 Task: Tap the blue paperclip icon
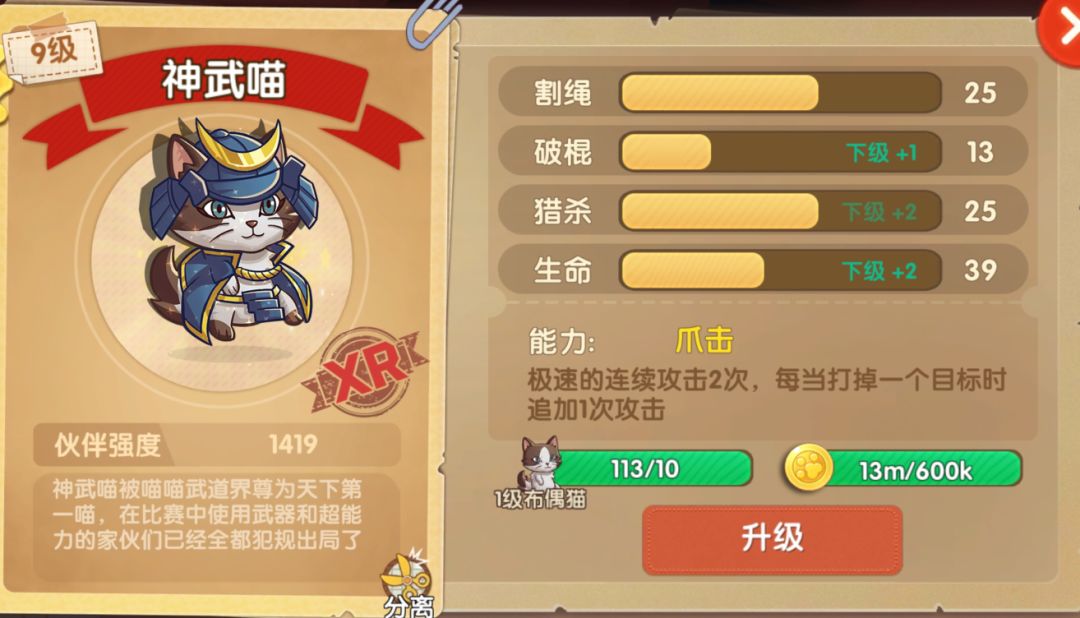432,23
